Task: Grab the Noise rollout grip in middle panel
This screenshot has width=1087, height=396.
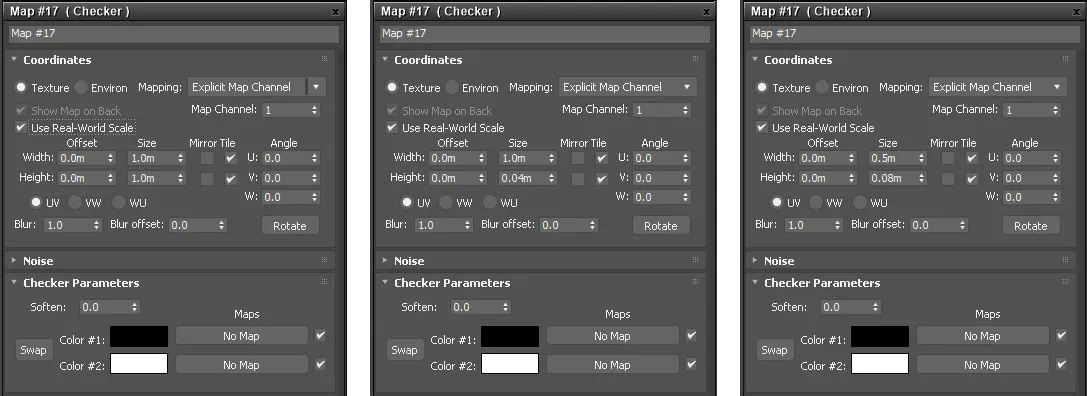Action: click(695, 260)
